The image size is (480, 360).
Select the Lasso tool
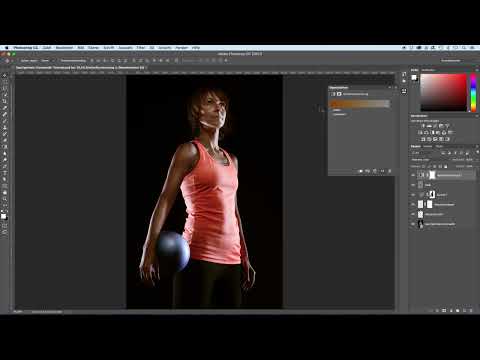pos(5,88)
